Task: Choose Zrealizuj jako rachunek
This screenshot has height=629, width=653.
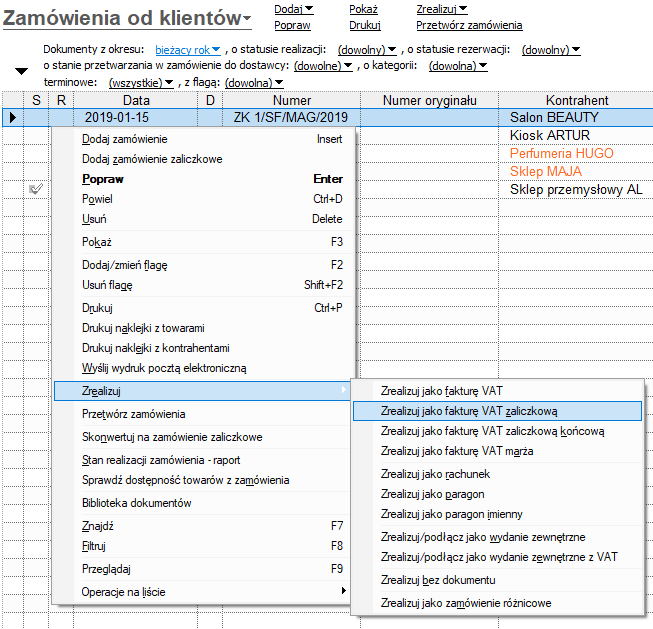Action: click(x=497, y=474)
